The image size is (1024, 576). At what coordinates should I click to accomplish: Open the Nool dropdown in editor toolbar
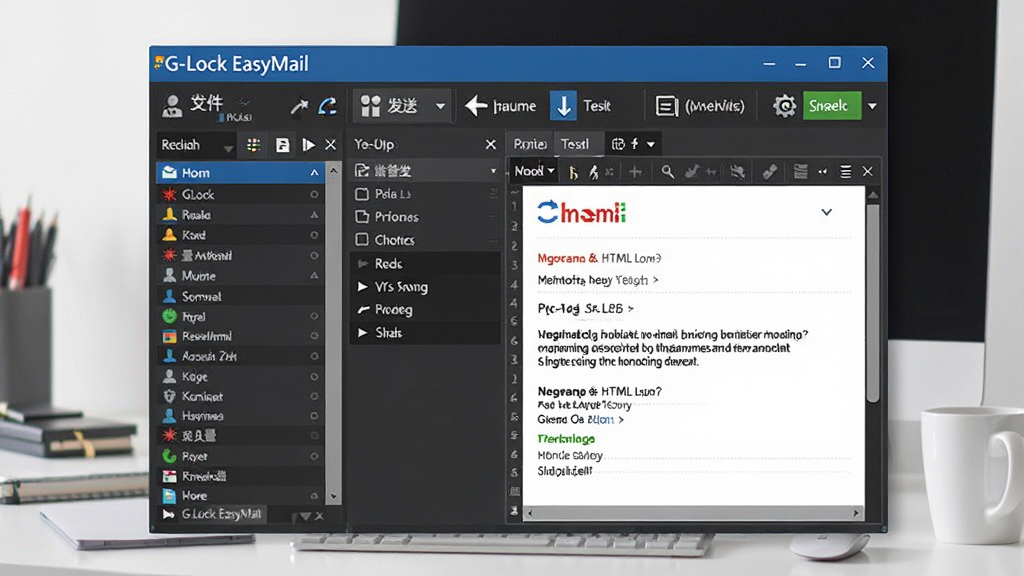tap(534, 171)
